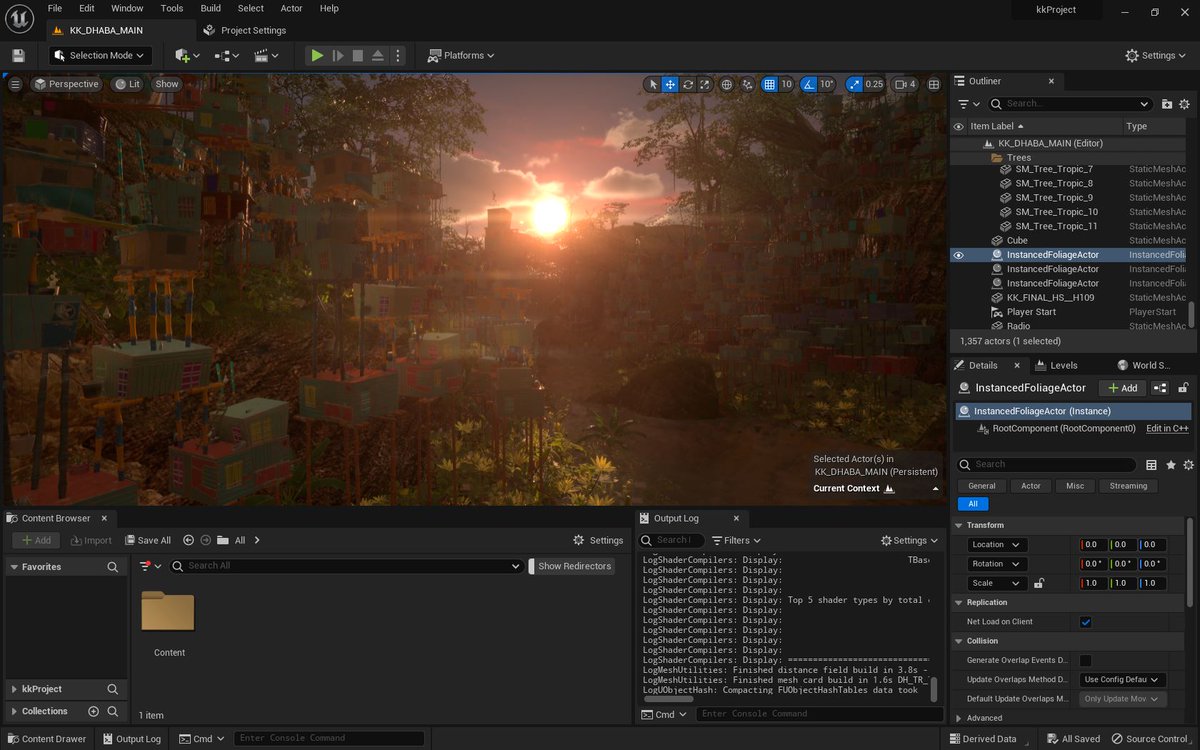Open the Platforms dropdown
Image resolution: width=1200 pixels, height=750 pixels.
click(x=459, y=55)
